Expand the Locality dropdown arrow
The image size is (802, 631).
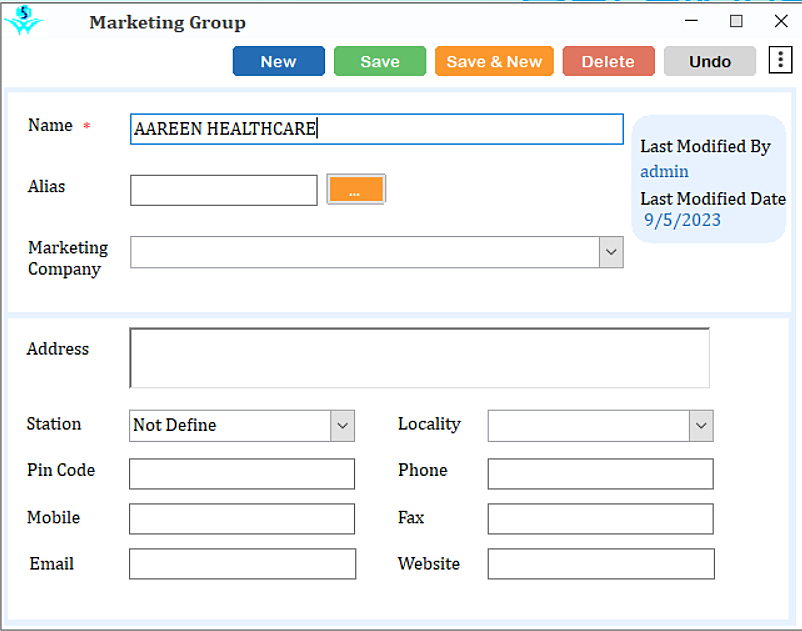click(x=701, y=425)
